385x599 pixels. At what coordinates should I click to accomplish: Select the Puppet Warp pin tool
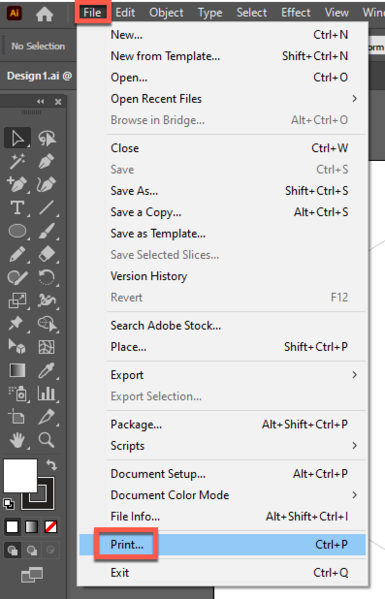point(16,324)
